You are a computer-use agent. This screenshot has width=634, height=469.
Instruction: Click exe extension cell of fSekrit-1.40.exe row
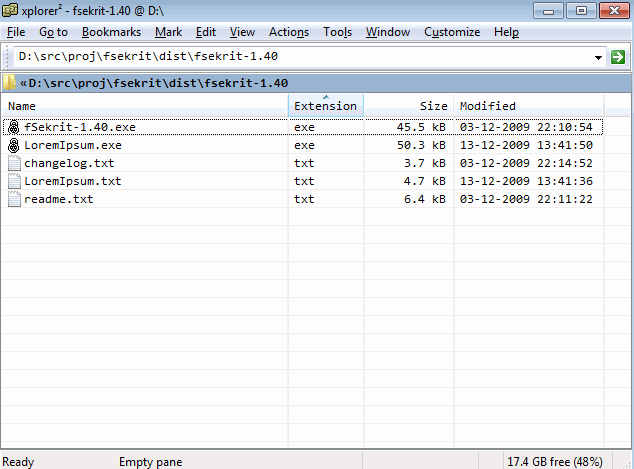pyautogui.click(x=304, y=127)
